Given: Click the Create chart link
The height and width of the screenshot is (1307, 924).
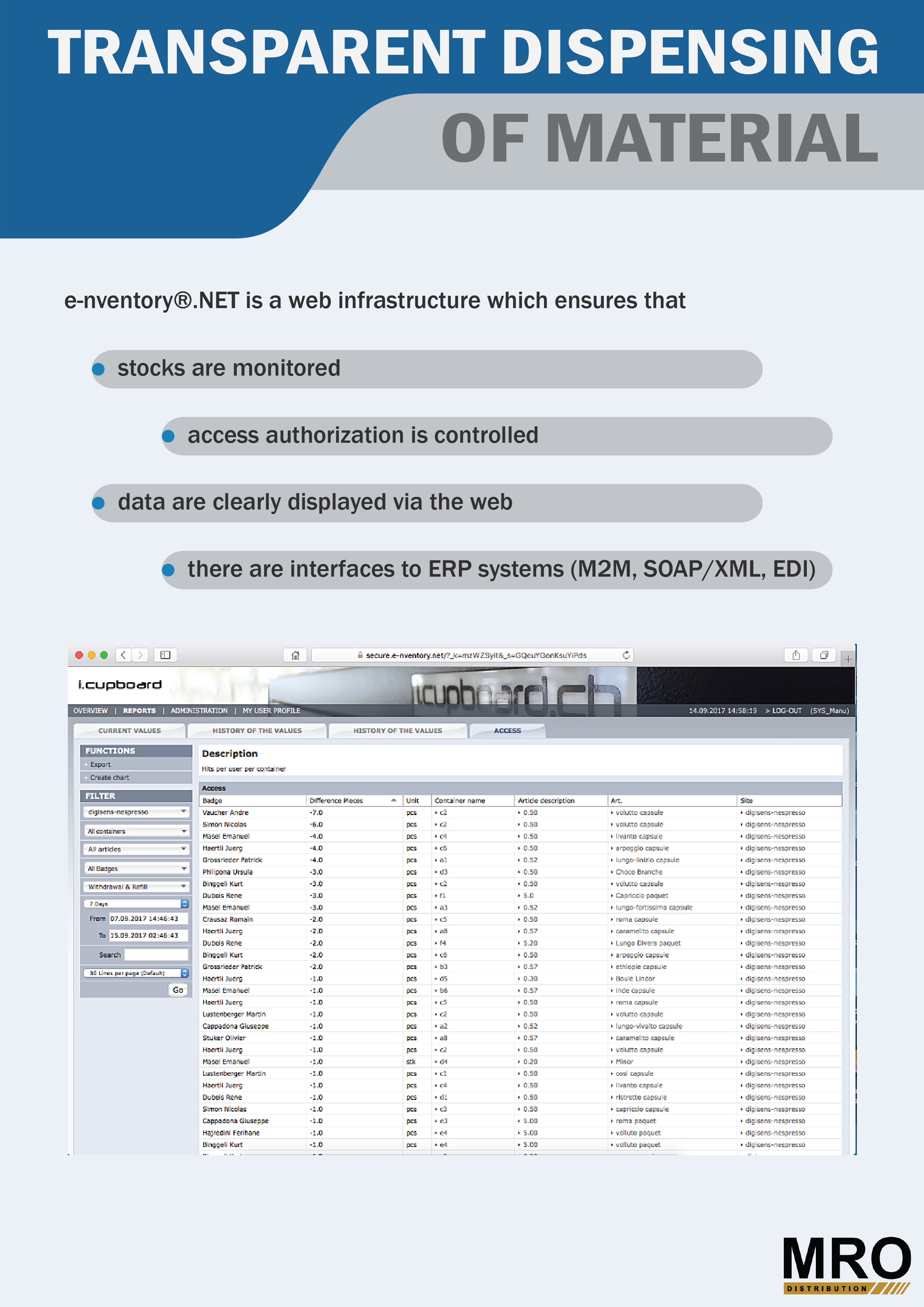Looking at the screenshot, I should coord(109,778).
